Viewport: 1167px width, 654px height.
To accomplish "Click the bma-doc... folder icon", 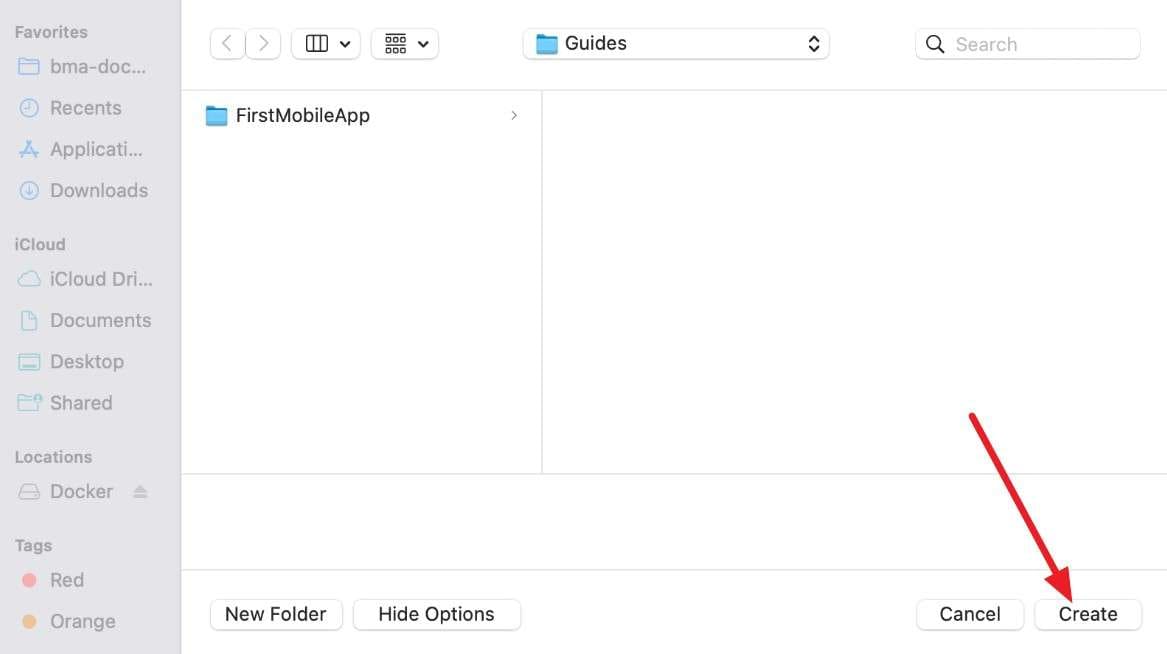I will click(x=29, y=67).
